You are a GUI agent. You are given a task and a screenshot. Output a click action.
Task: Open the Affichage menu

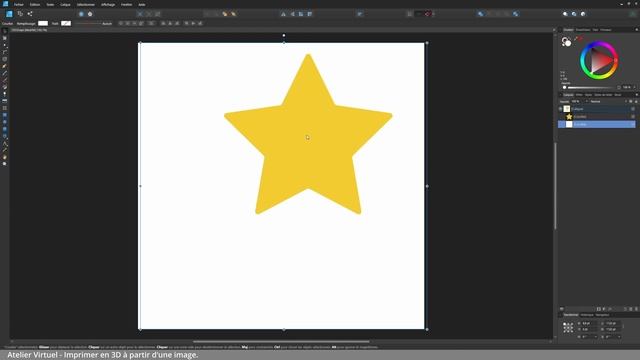[108, 4]
